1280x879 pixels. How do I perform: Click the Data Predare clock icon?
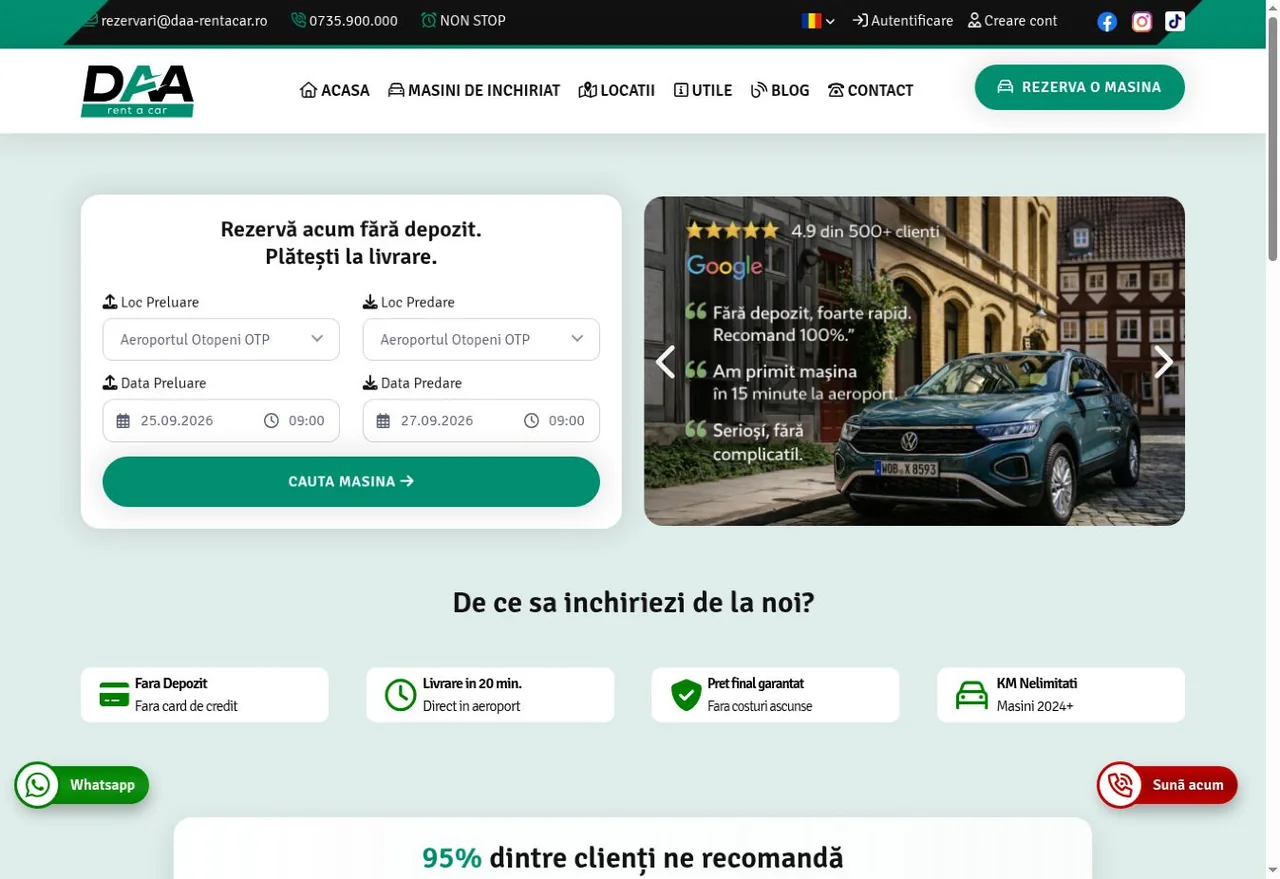click(531, 421)
